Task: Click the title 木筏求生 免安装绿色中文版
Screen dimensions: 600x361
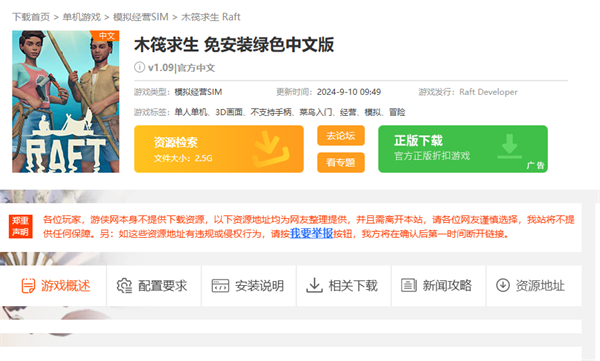Action: [234, 45]
